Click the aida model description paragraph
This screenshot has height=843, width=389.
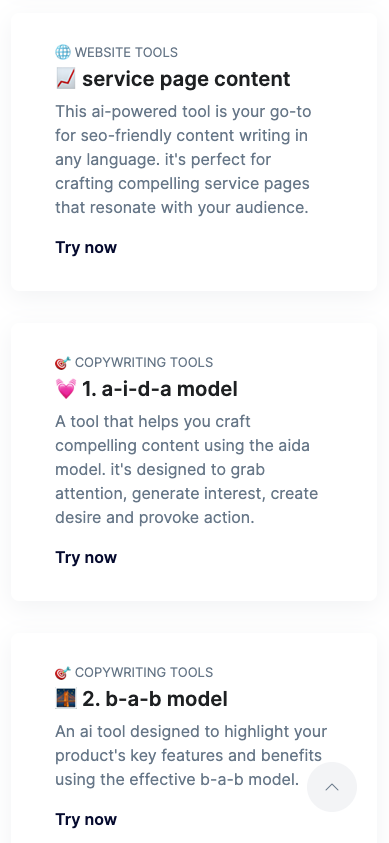coord(186,469)
